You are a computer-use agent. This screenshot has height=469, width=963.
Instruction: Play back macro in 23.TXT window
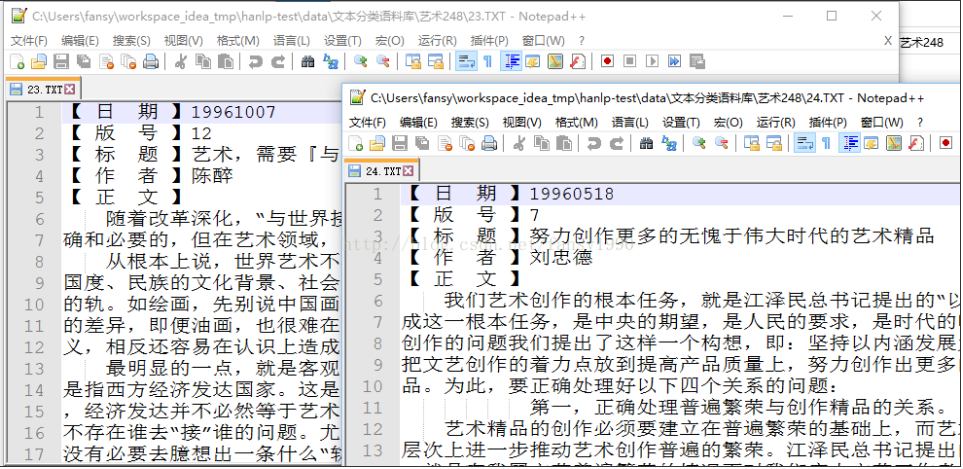click(x=652, y=61)
